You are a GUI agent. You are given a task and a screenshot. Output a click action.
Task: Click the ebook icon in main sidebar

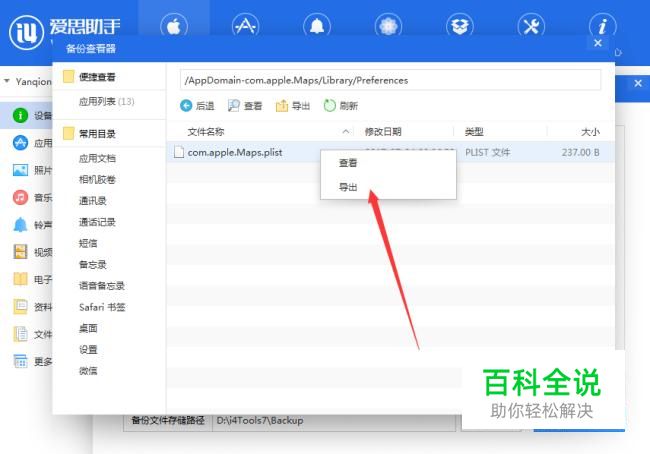point(20,279)
